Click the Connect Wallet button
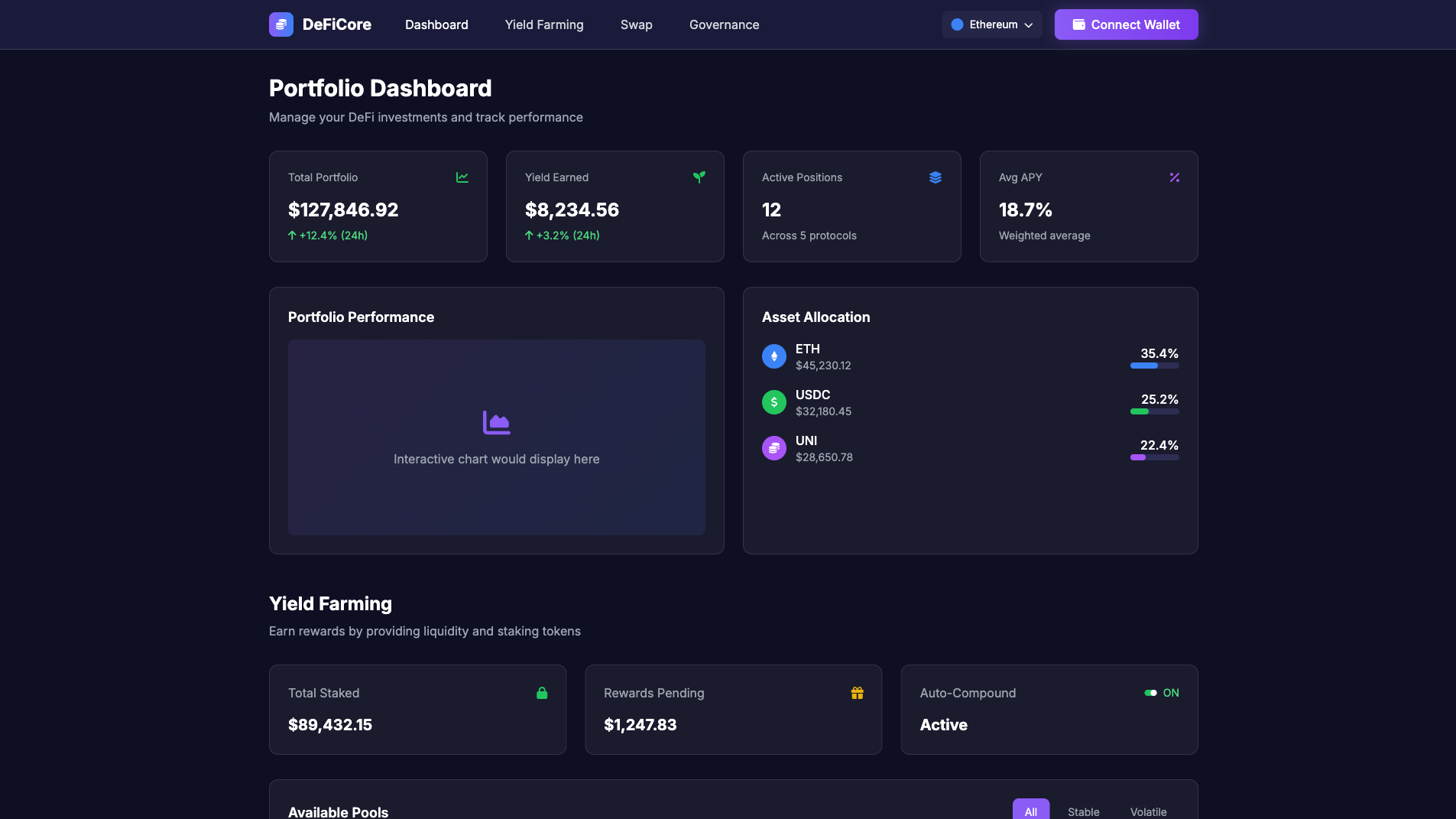Viewport: 1456px width, 819px height. pos(1125,24)
